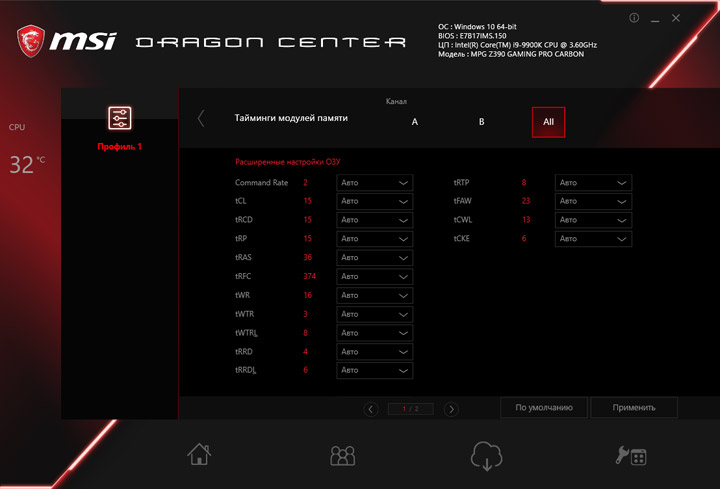
Task: Open the Home icon in bottom bar
Action: [199, 454]
